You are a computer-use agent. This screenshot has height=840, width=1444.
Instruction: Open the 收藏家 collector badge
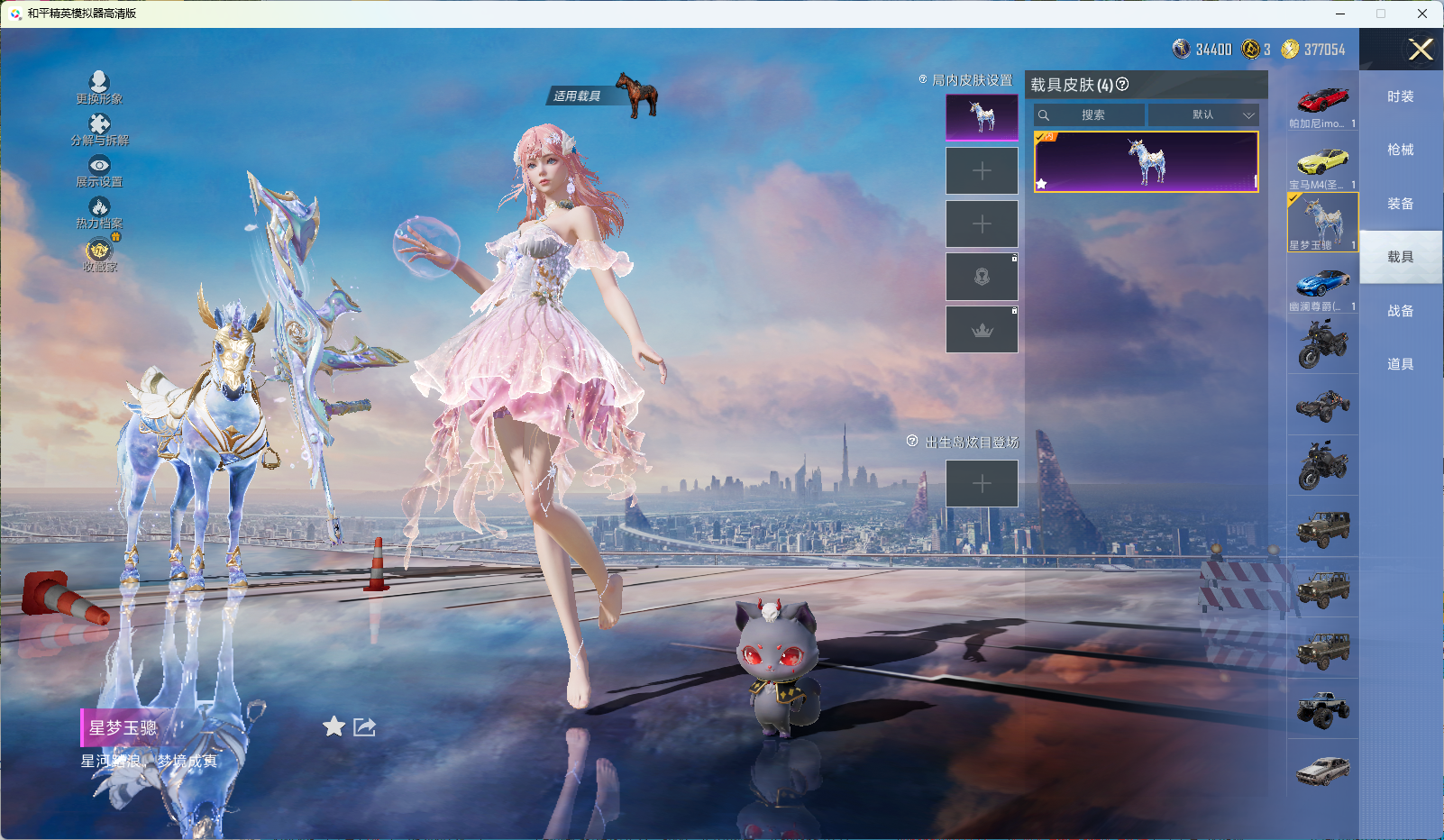tap(99, 251)
